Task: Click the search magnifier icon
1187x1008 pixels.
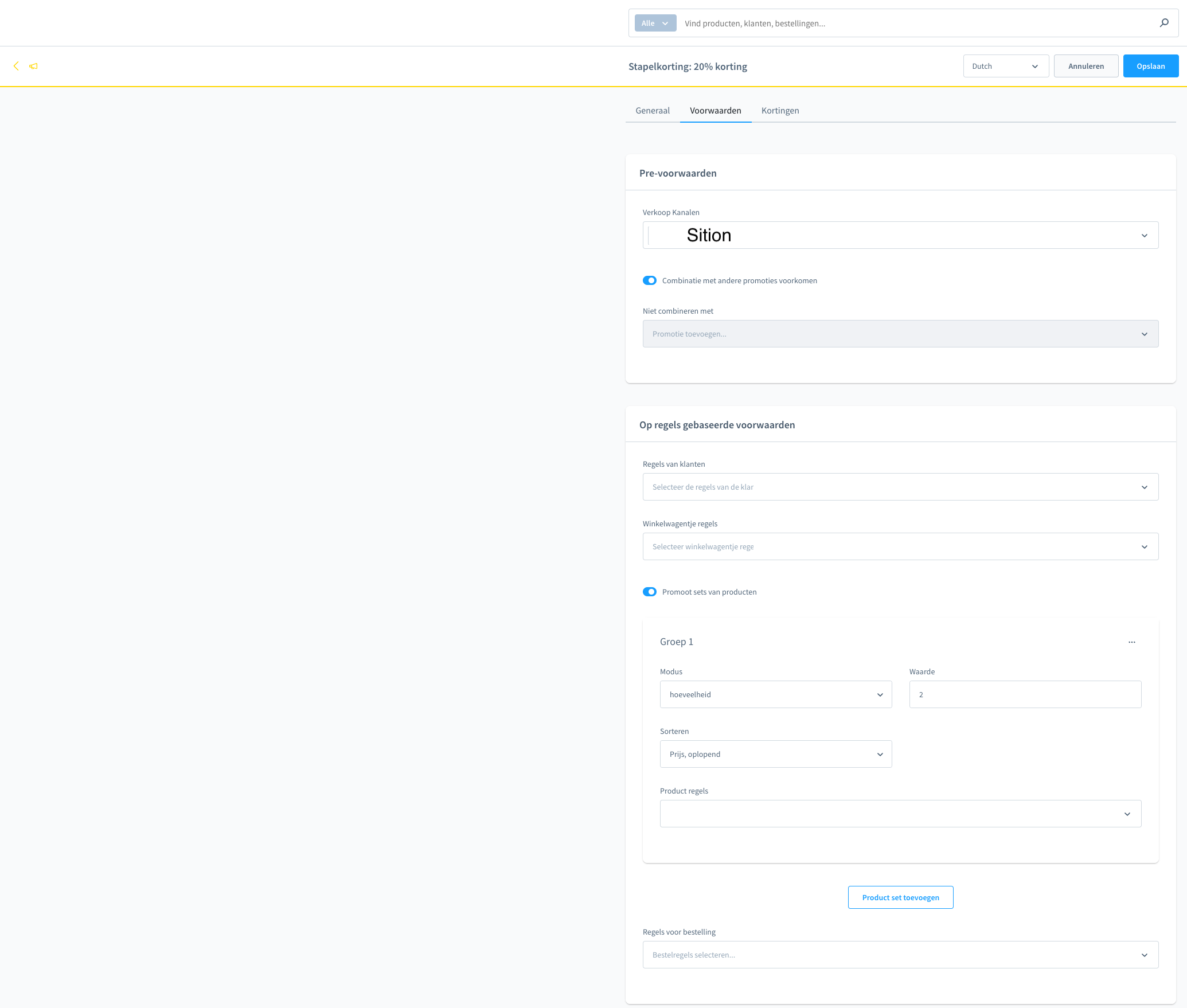Action: (1163, 23)
